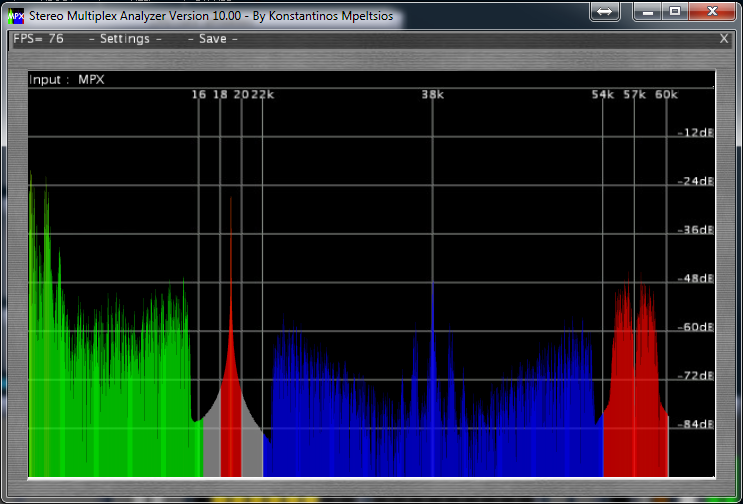Close the Stereo Multiplex Analyzer window
The height and width of the screenshot is (504, 743).
tap(712, 11)
